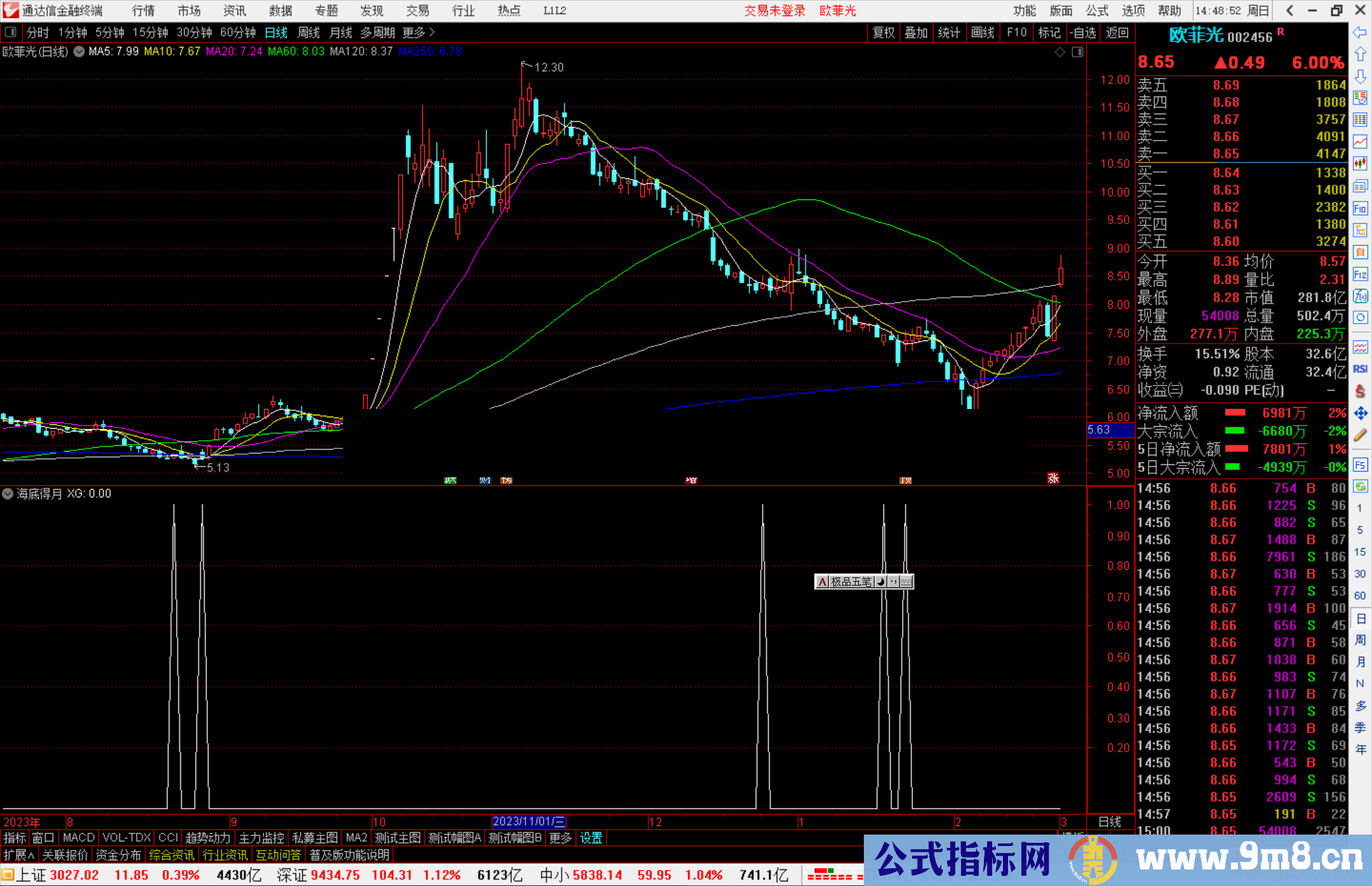Open the F10 company info sidebar icon
This screenshot has width=1372, height=886.
pyautogui.click(x=1360, y=208)
